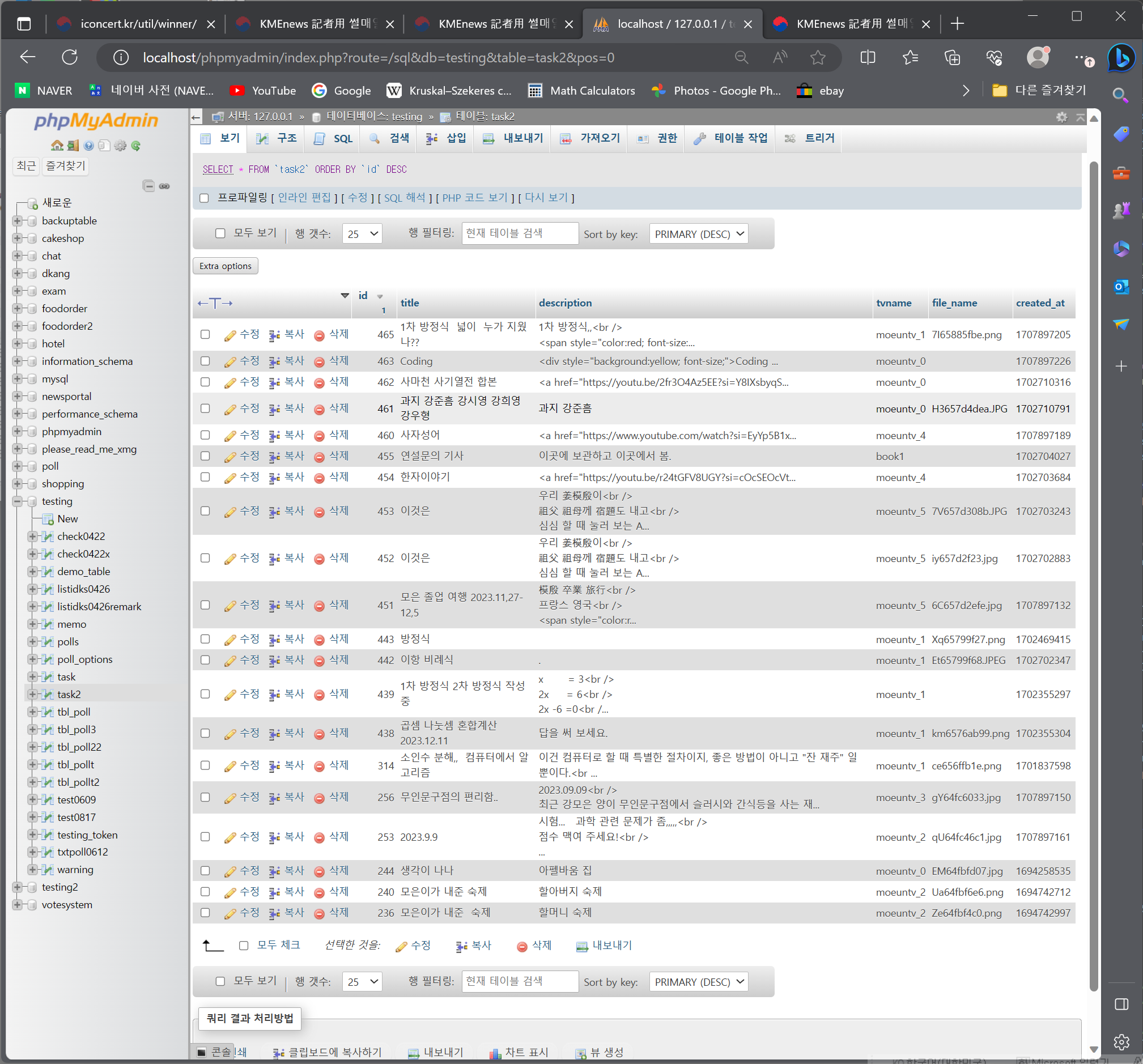Collapse all navigation tree items icon
This screenshot has height=1064, width=1143.
148,186
